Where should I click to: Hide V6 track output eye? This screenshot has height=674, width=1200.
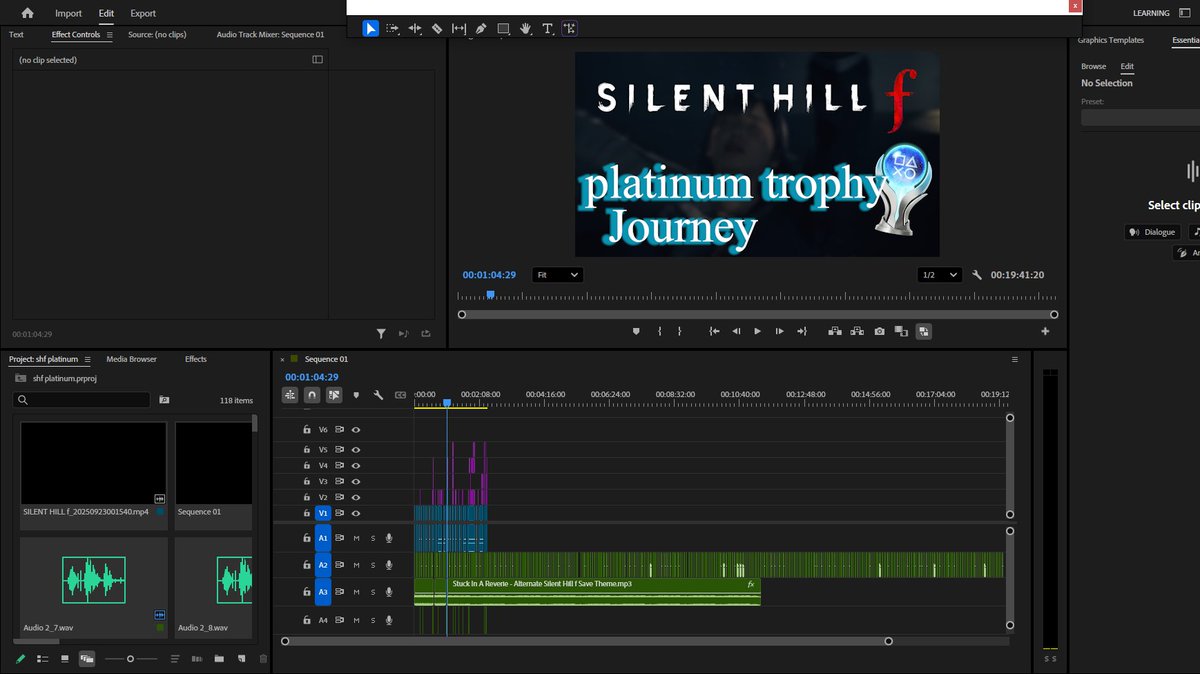356,430
